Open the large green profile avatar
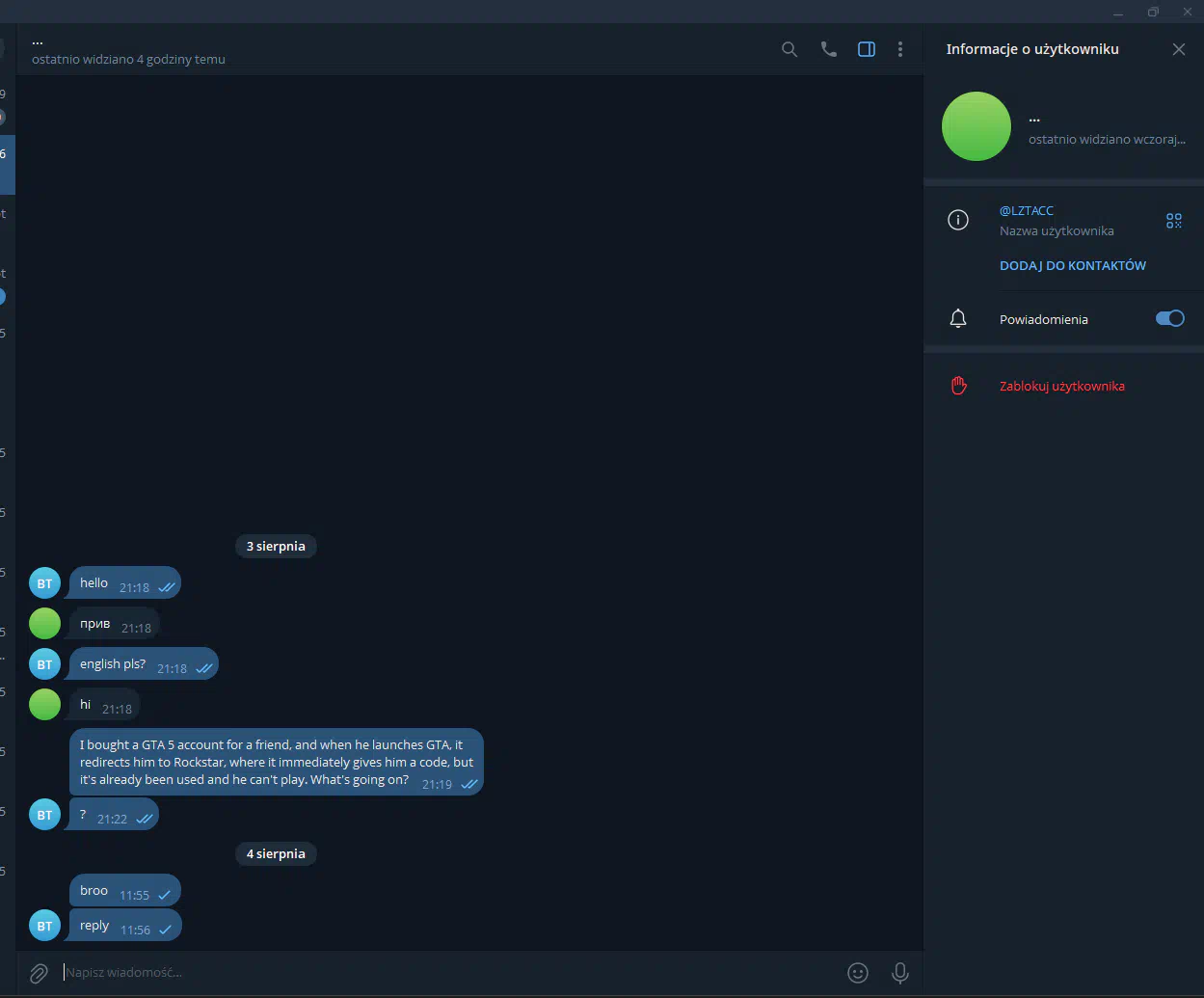 click(977, 126)
